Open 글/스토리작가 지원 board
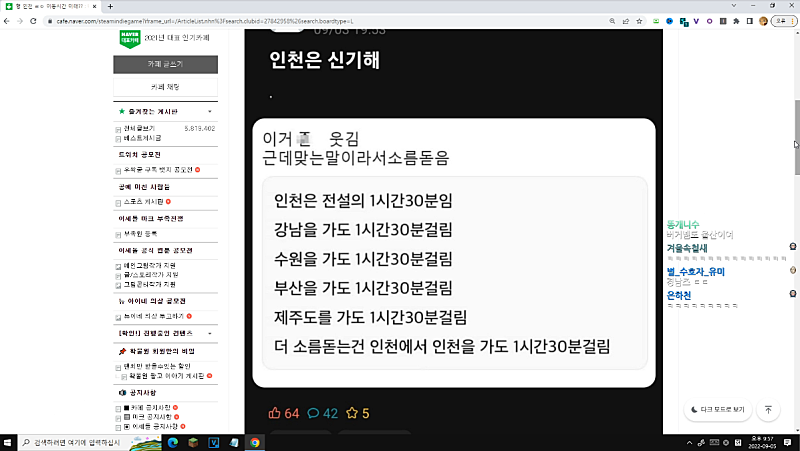 click(151, 275)
